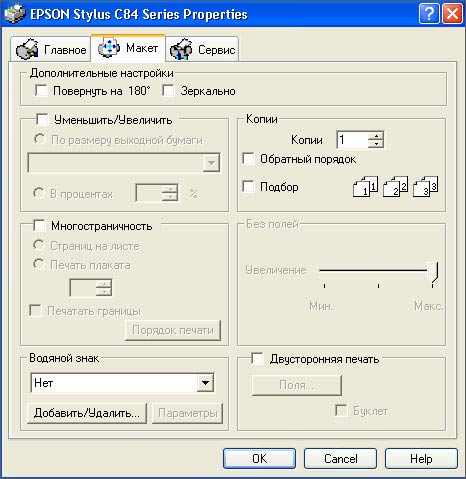This screenshot has width=466, height=479.
Task: Click the third collate pages icon labeled 3
Action: coord(425,186)
